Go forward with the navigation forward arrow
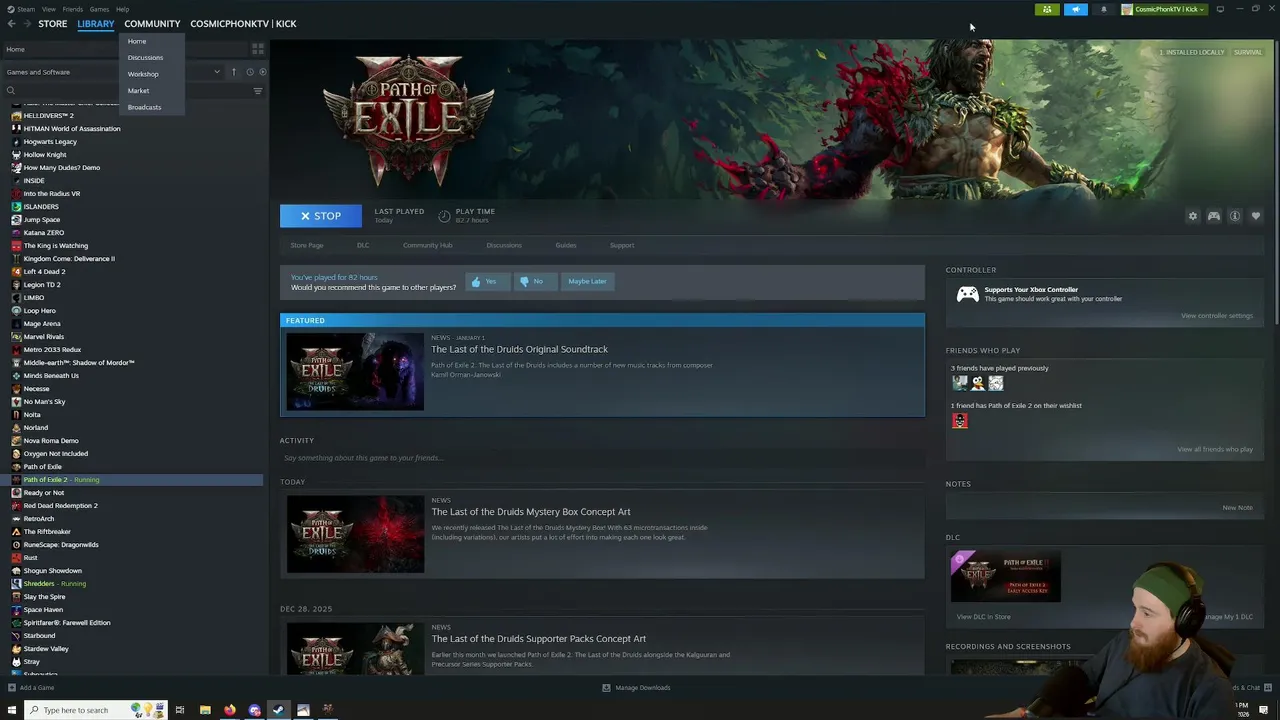The width and height of the screenshot is (1280, 720). pos(25,23)
